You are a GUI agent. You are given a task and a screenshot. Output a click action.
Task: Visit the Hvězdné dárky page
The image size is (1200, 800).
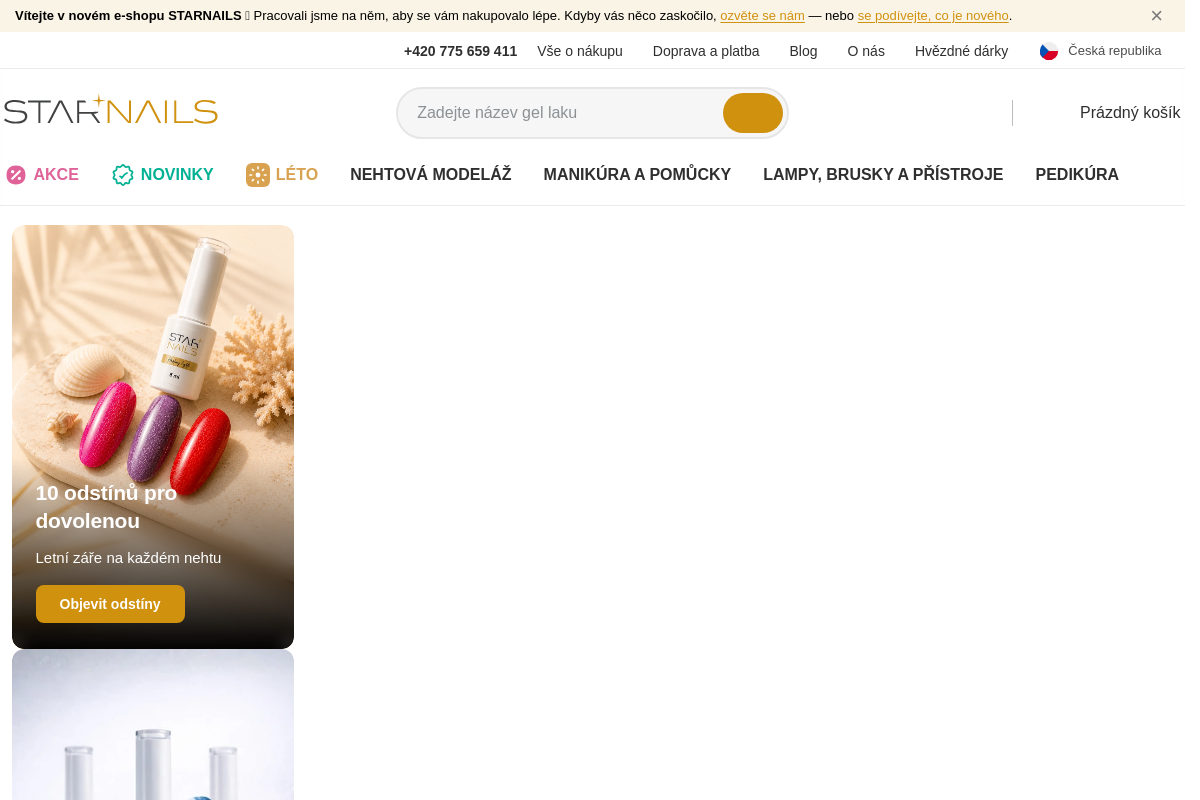pyautogui.click(x=961, y=51)
